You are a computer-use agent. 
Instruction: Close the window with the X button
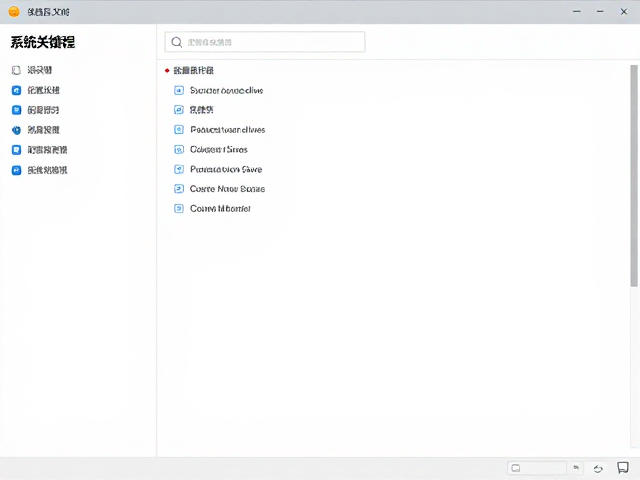(624, 12)
